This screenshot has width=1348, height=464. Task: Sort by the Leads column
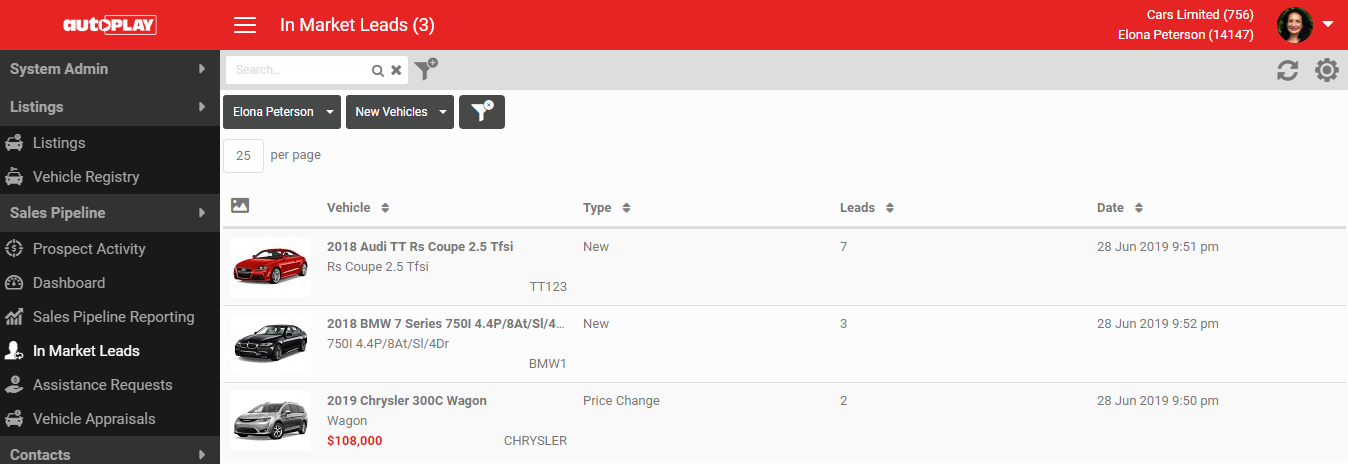pos(867,208)
